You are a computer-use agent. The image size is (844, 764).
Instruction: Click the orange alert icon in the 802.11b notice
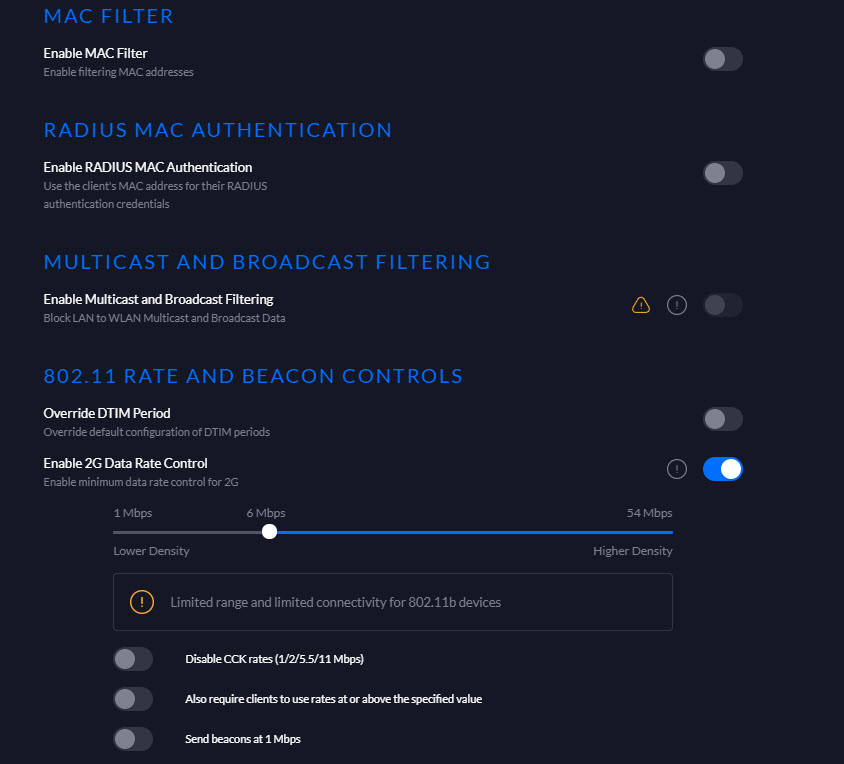click(142, 602)
